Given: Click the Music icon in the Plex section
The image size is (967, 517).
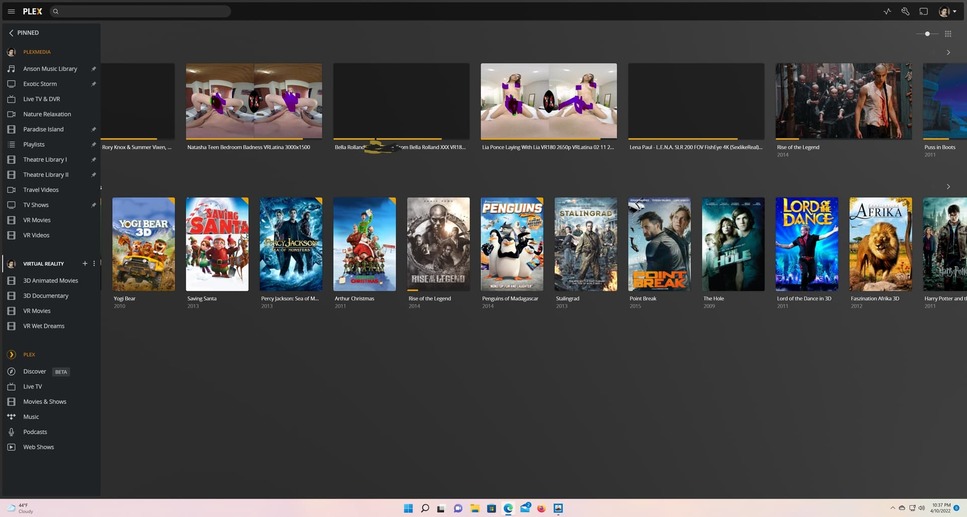Looking at the screenshot, I should tap(11, 416).
